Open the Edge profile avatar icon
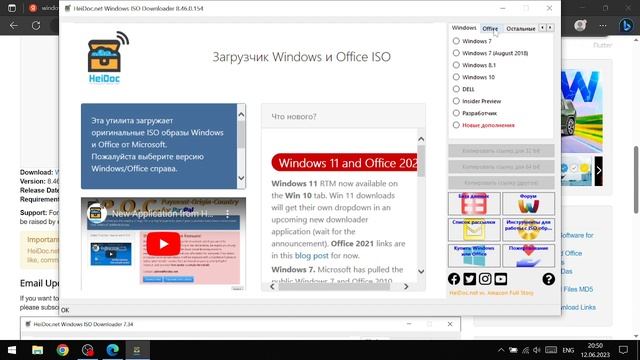 [x=580, y=25]
